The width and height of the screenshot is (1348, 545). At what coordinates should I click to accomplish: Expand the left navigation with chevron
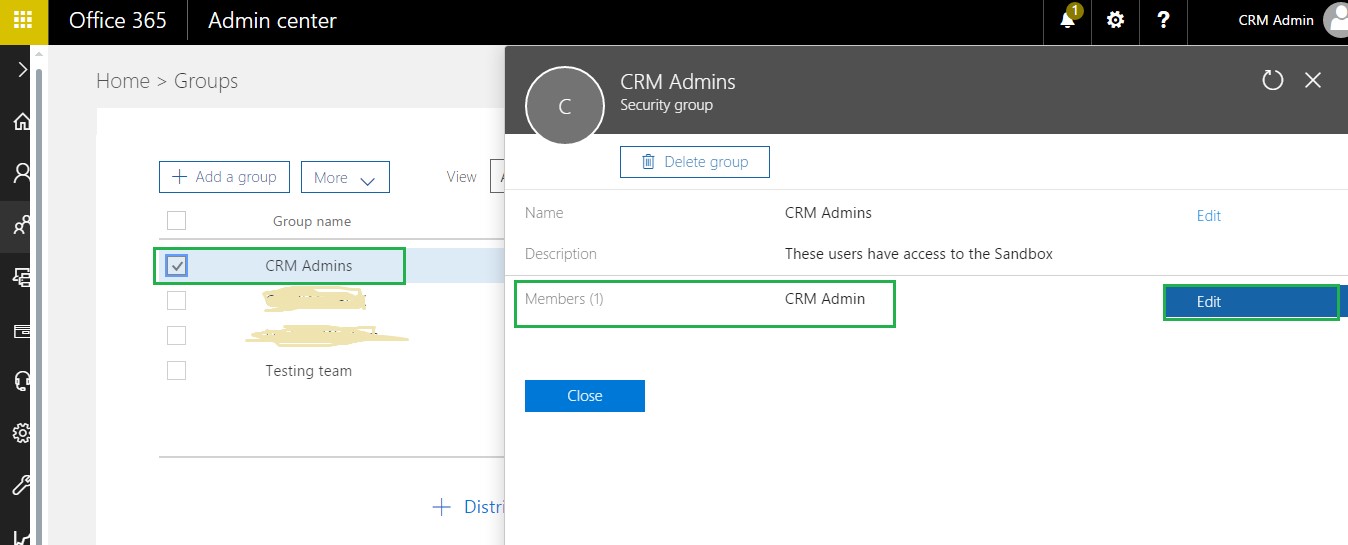[x=22, y=70]
